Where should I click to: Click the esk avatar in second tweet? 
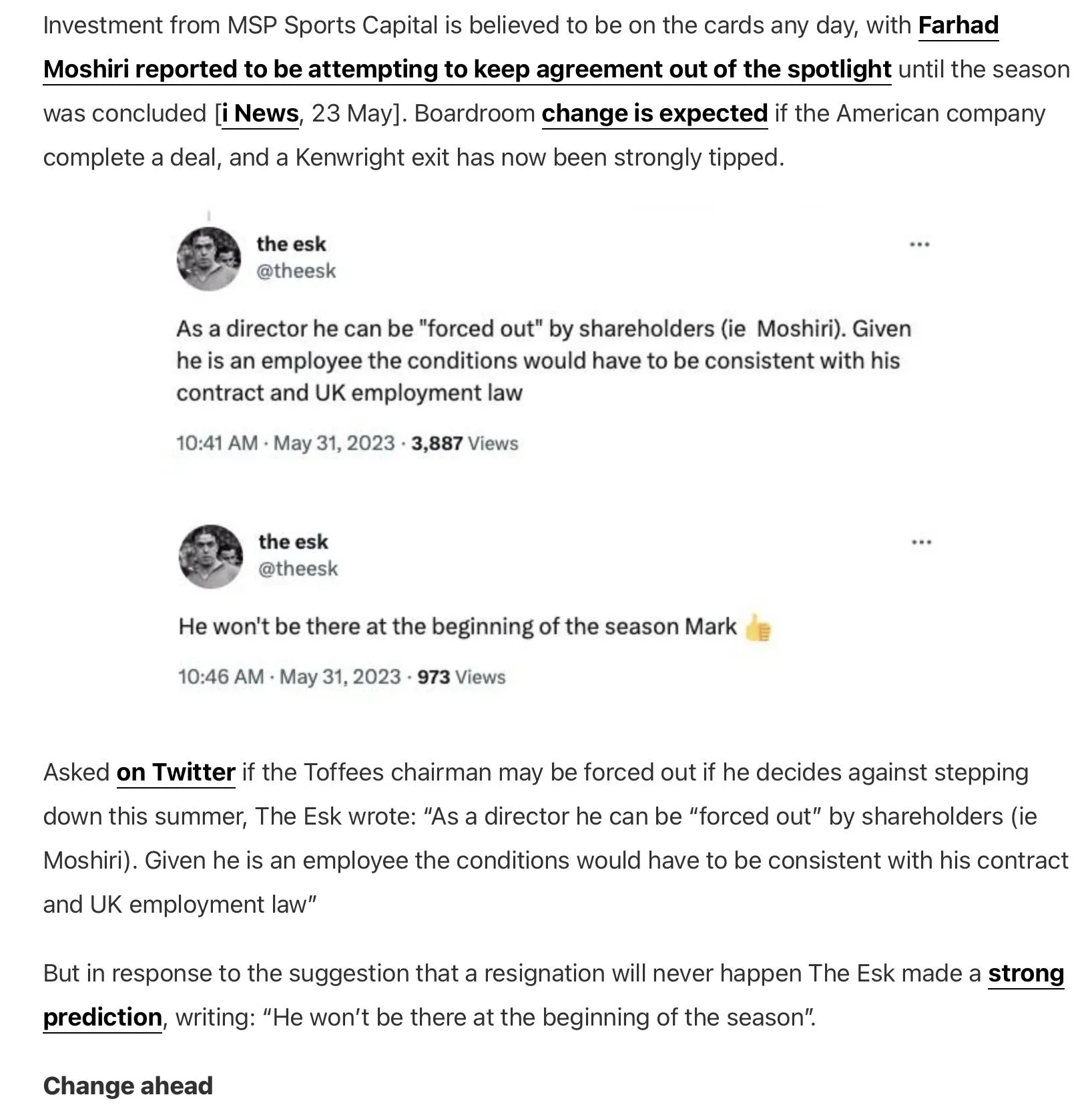pos(211,556)
